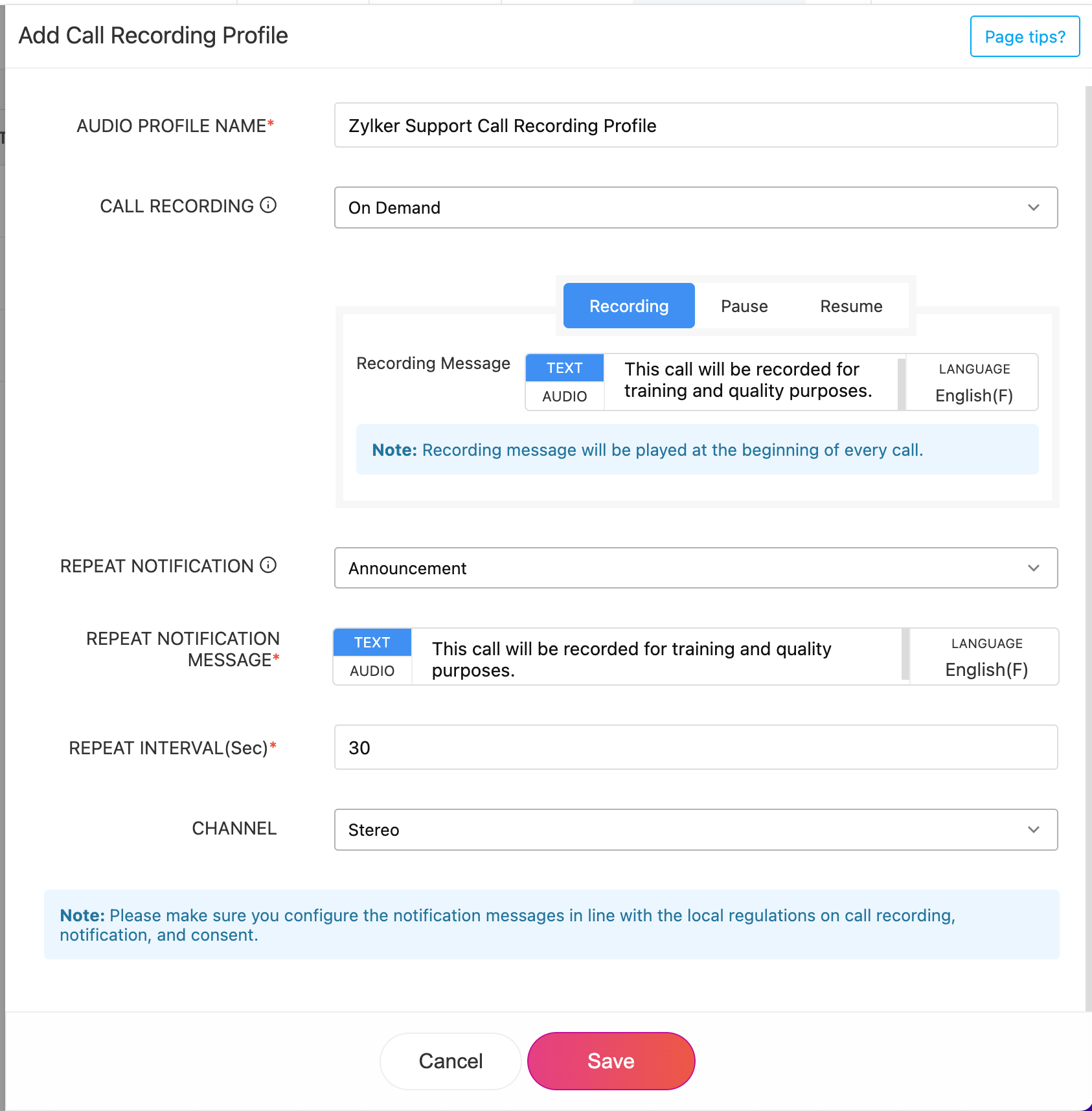Select AUDIO mode for Recording Message
The height and width of the screenshot is (1111, 1092).
[x=564, y=396]
